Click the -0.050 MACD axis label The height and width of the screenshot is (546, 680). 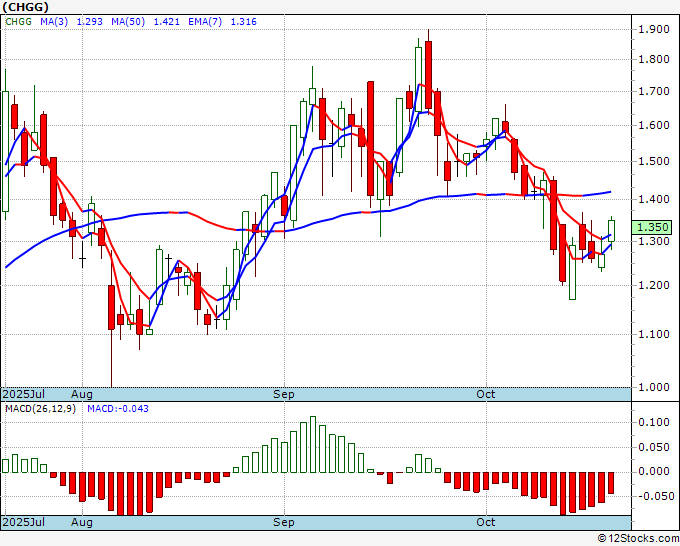click(x=655, y=496)
